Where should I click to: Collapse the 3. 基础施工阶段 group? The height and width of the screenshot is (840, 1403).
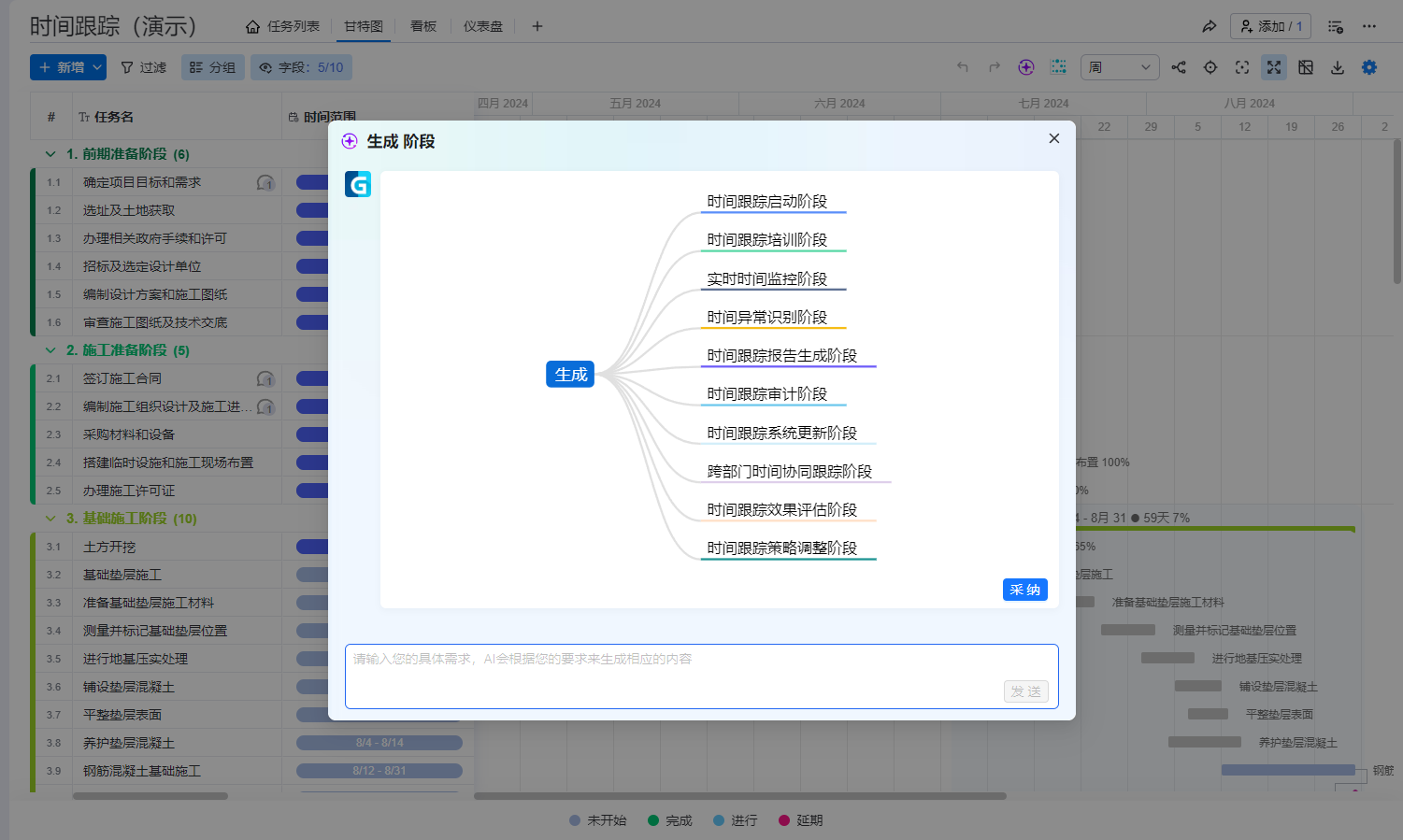click(x=50, y=519)
